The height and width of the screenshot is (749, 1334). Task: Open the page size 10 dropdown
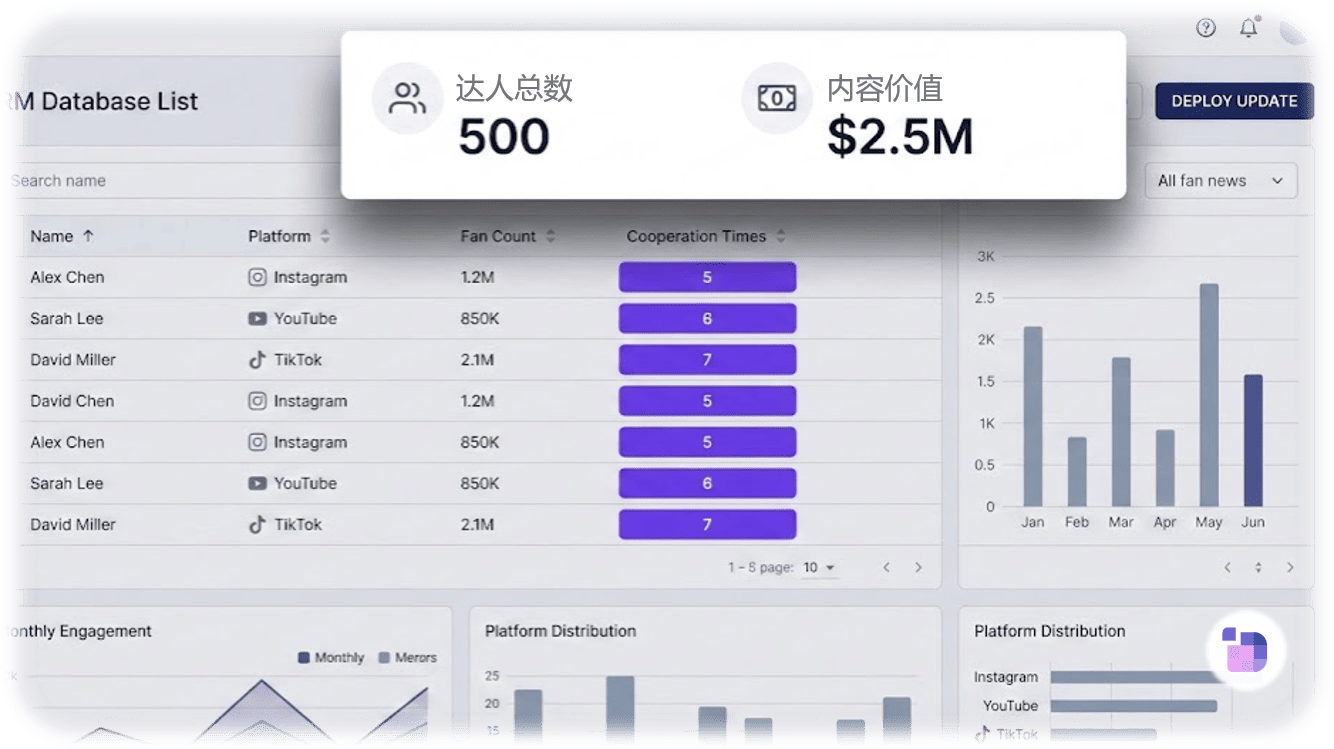(820, 567)
